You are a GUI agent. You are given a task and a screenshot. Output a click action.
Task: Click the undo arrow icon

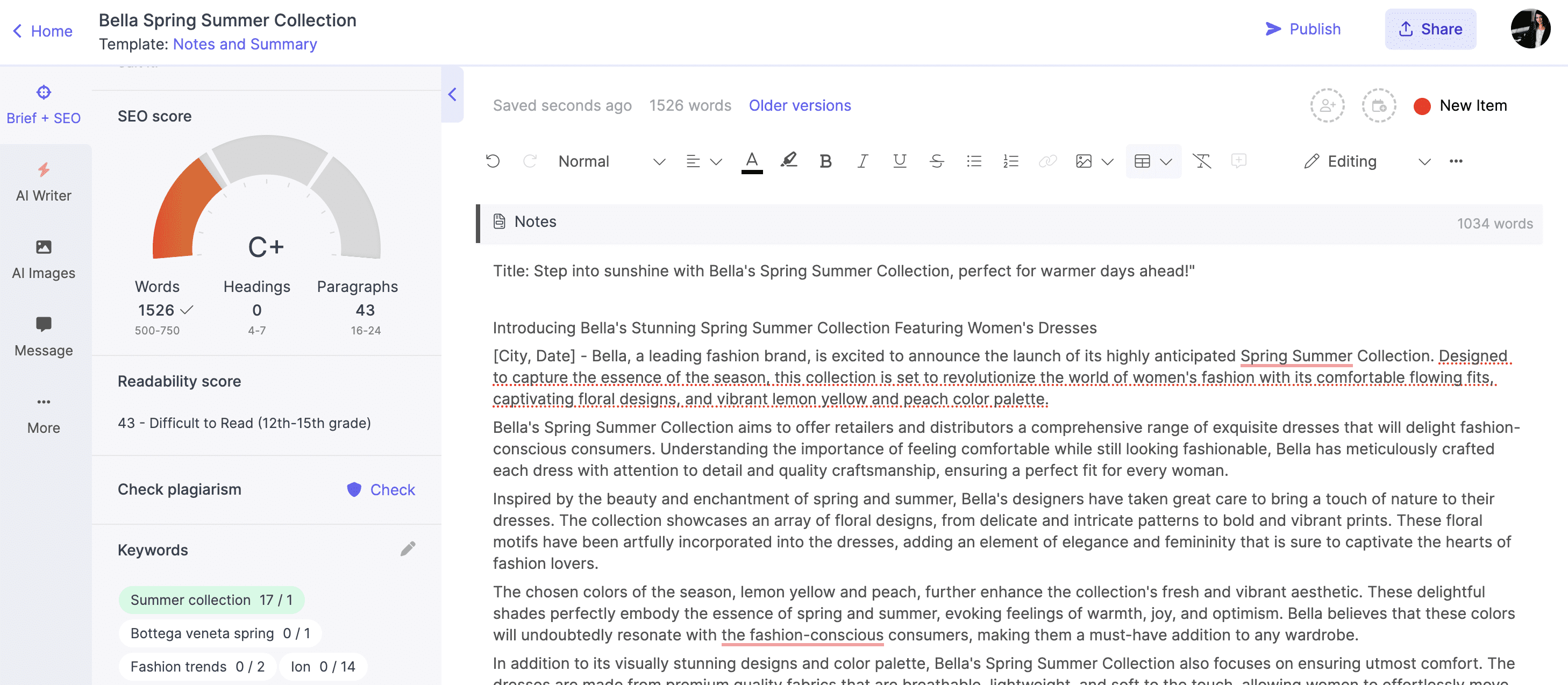point(493,161)
